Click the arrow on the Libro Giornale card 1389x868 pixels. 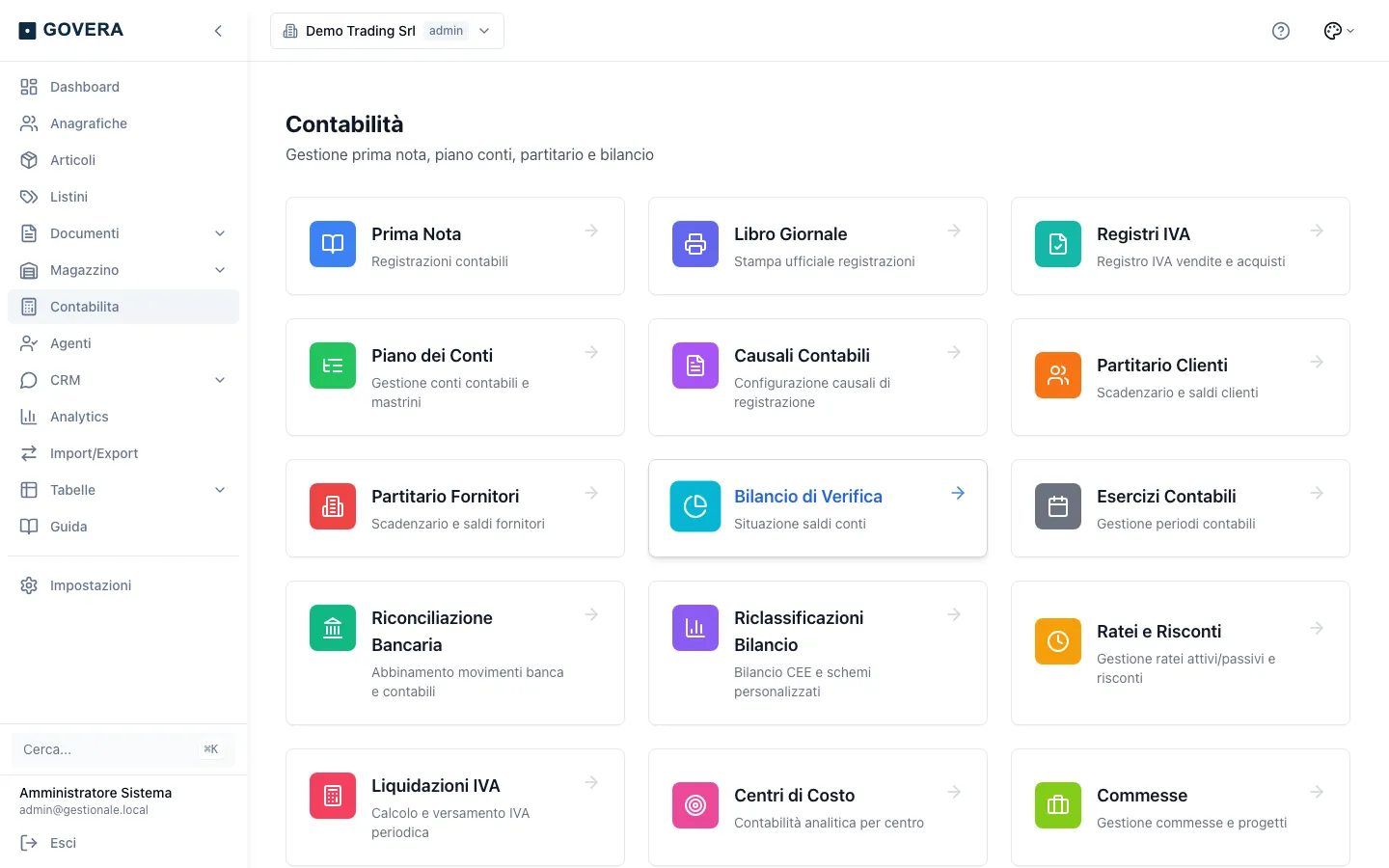click(954, 231)
